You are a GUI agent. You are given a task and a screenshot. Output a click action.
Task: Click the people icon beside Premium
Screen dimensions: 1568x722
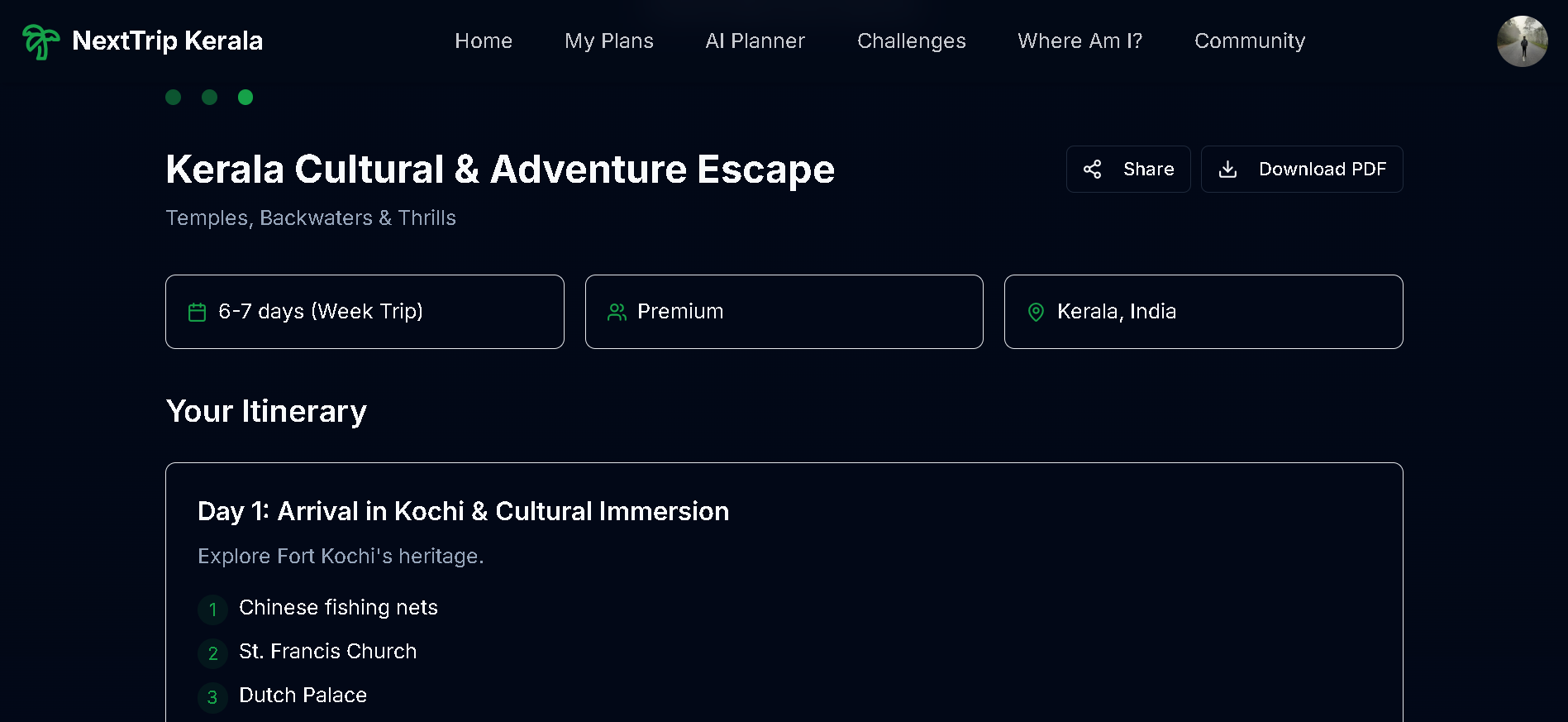pyautogui.click(x=617, y=312)
